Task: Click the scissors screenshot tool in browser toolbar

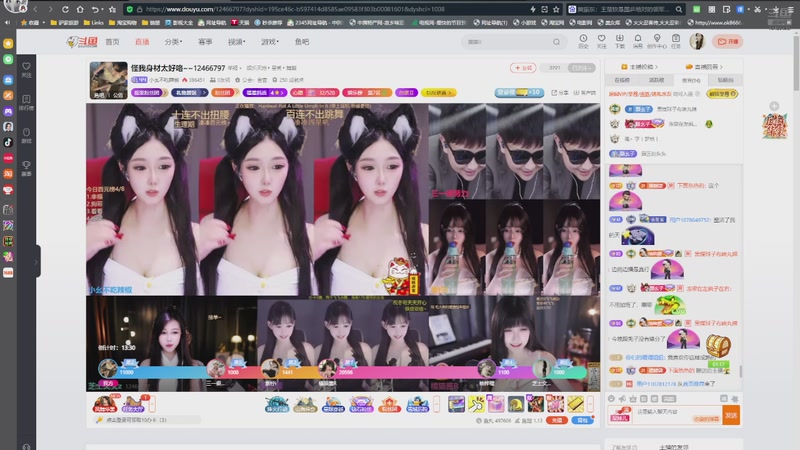Action: pos(757,9)
